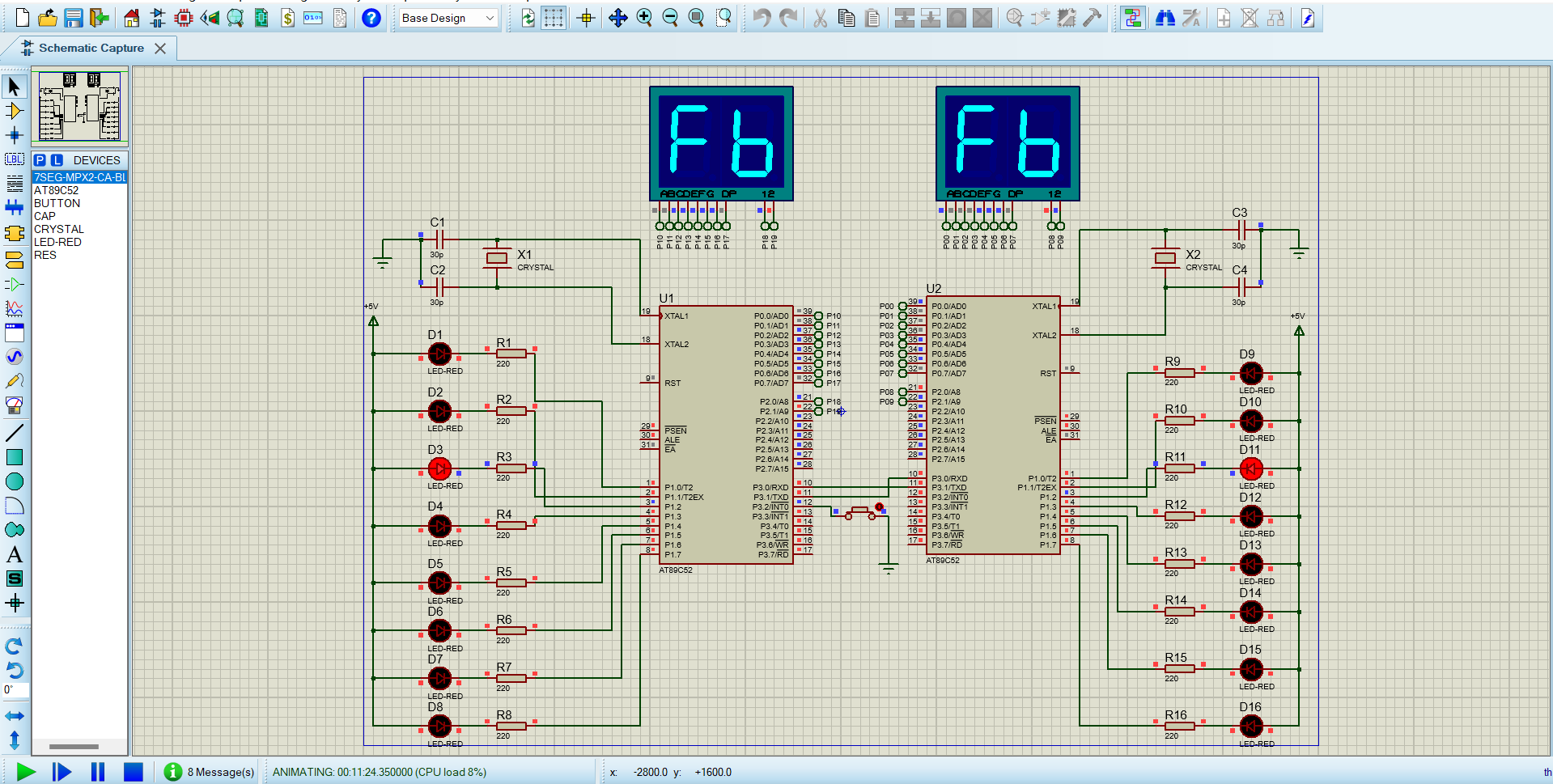Flip vertically with the Y-mirror icon
The height and width of the screenshot is (784, 1553).
[15, 740]
